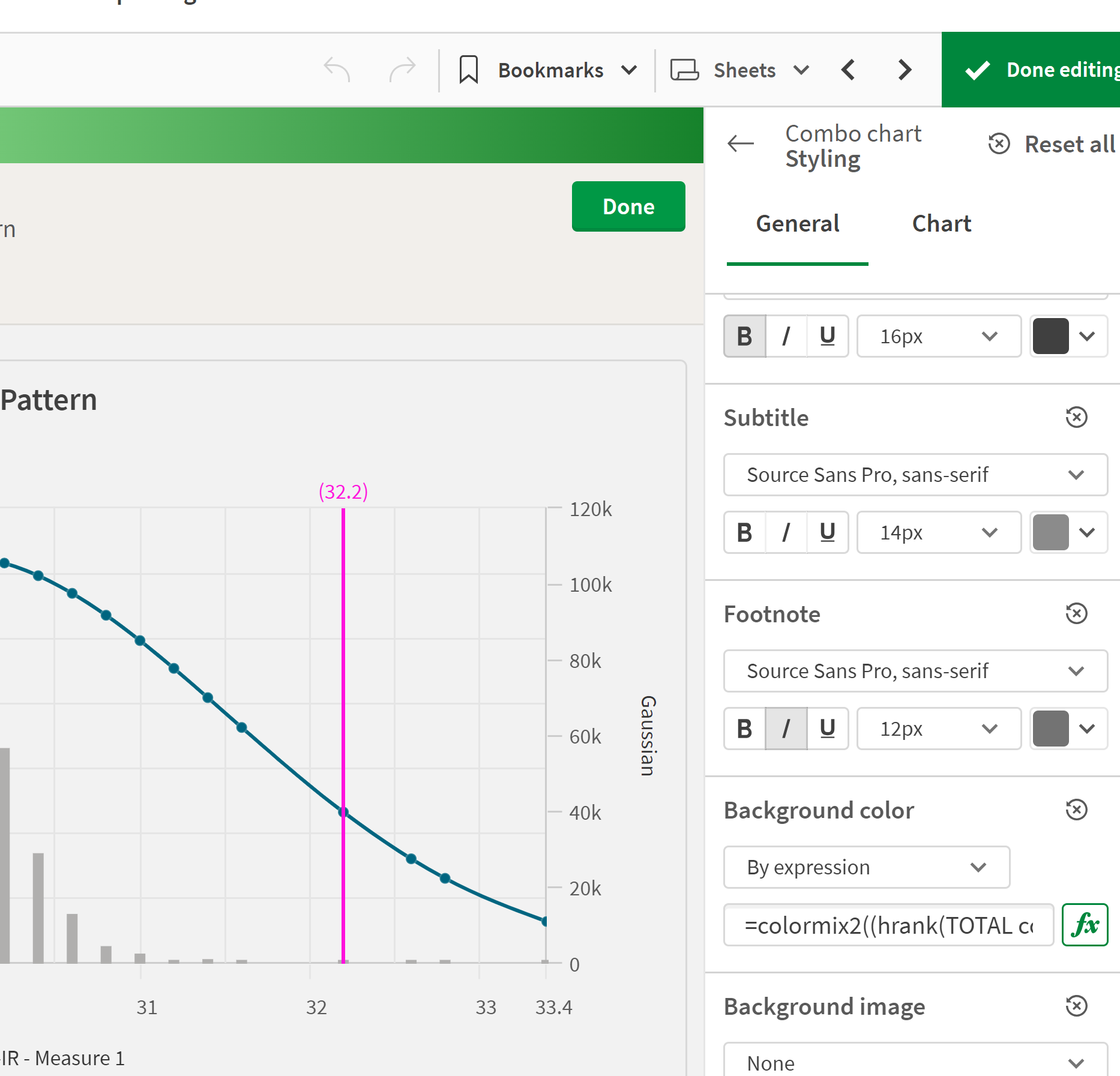The height and width of the screenshot is (1076, 1120).
Task: Click the Sheets icon in the toolbar
Action: (x=685, y=69)
